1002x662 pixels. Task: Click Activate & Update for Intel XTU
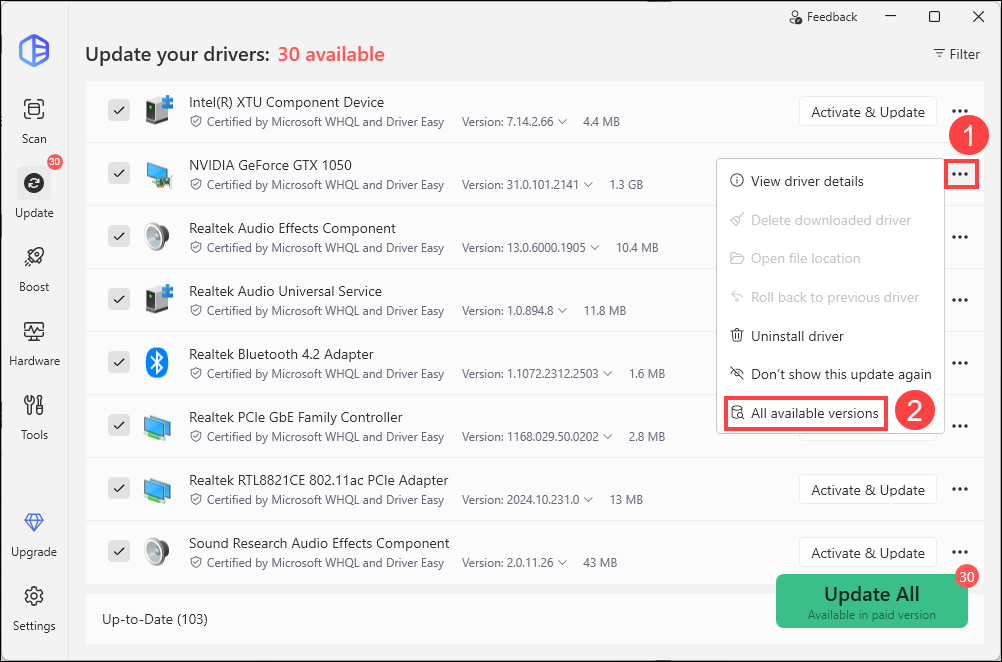click(868, 112)
